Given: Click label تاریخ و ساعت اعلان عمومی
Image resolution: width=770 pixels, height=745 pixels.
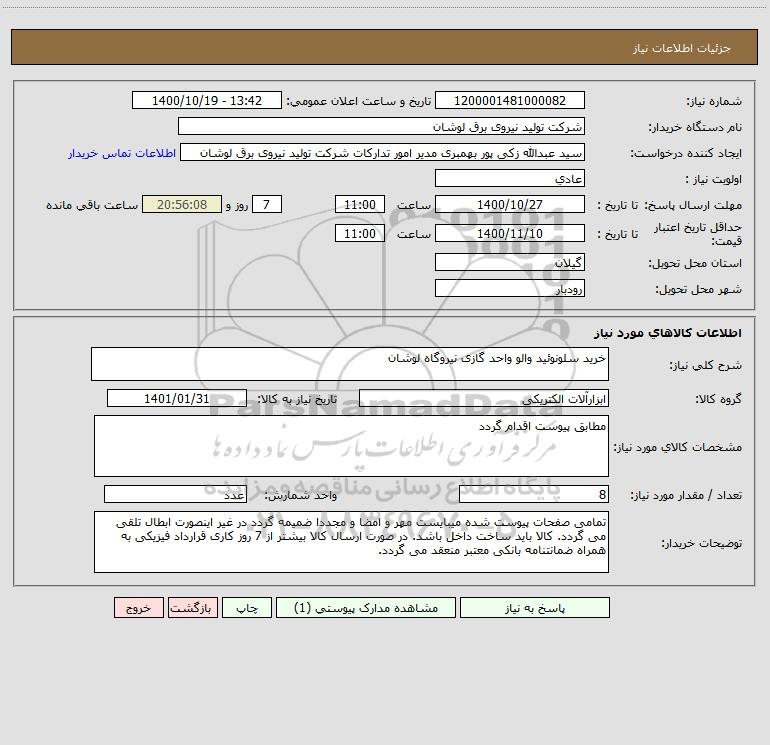Looking at the screenshot, I should (x=358, y=102).
